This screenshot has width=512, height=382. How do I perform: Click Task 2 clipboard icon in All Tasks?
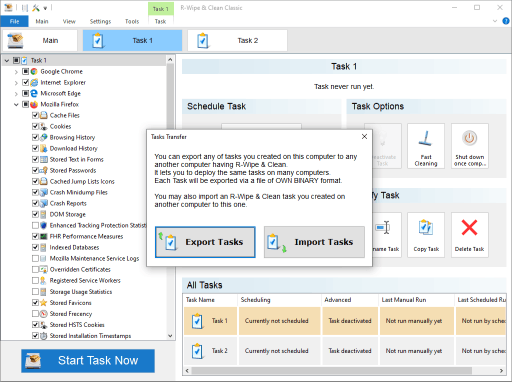[197, 351]
